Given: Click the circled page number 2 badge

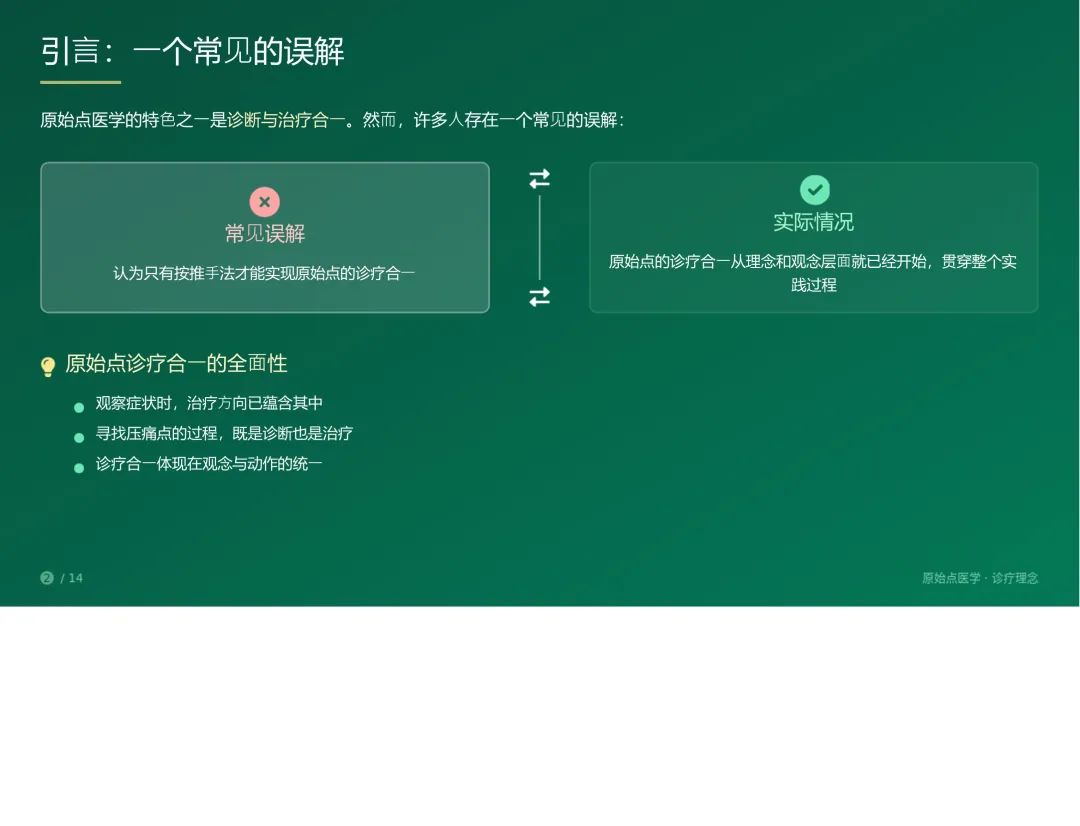Looking at the screenshot, I should tap(47, 578).
